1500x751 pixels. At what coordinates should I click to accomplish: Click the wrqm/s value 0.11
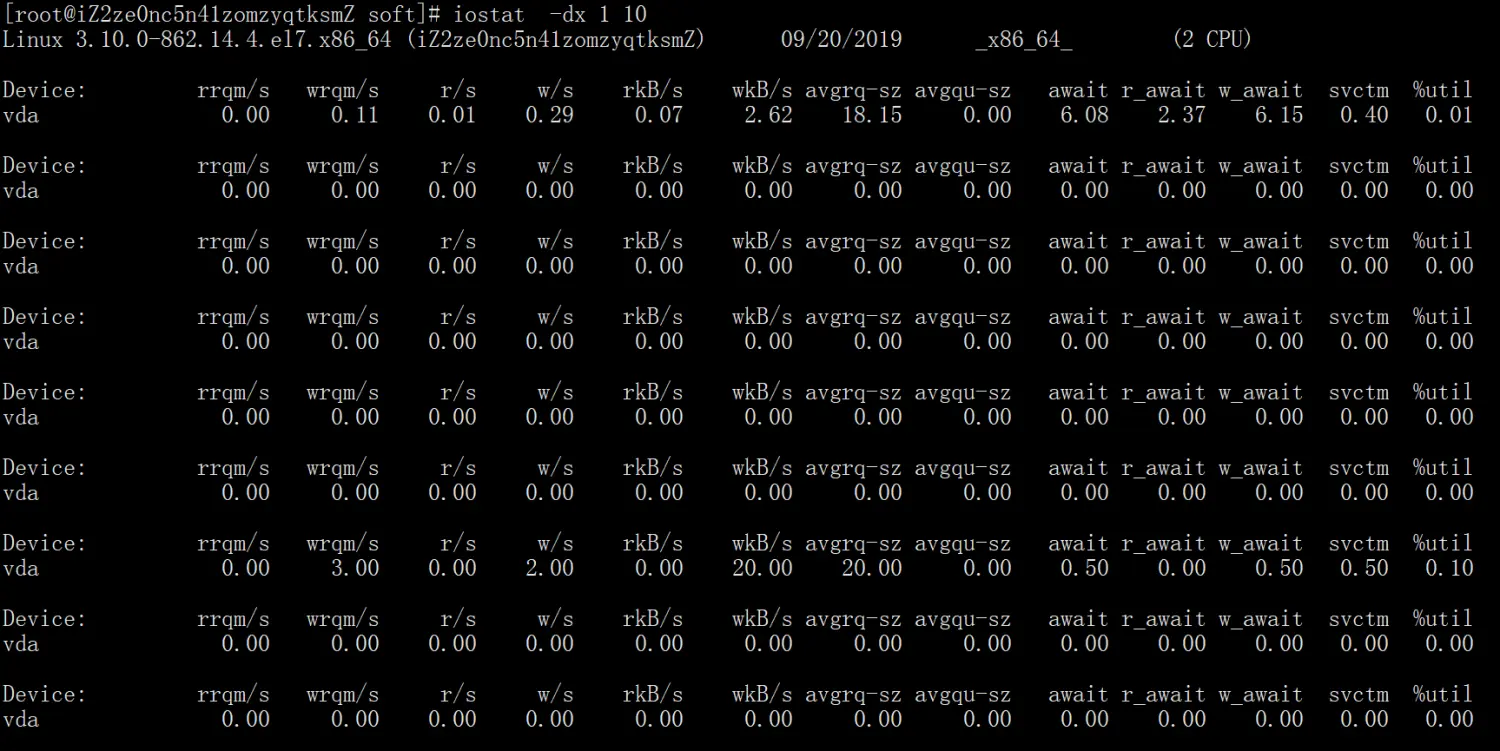tap(354, 115)
